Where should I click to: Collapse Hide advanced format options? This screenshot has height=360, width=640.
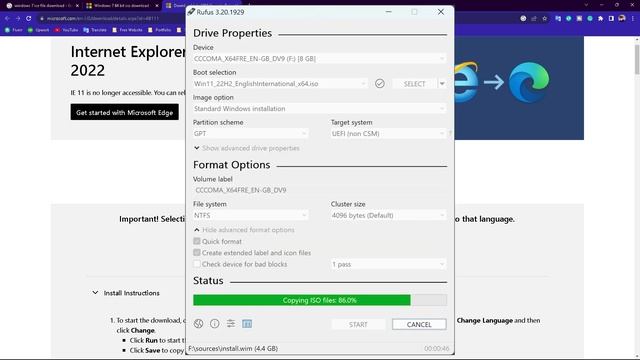pyautogui.click(x=244, y=230)
